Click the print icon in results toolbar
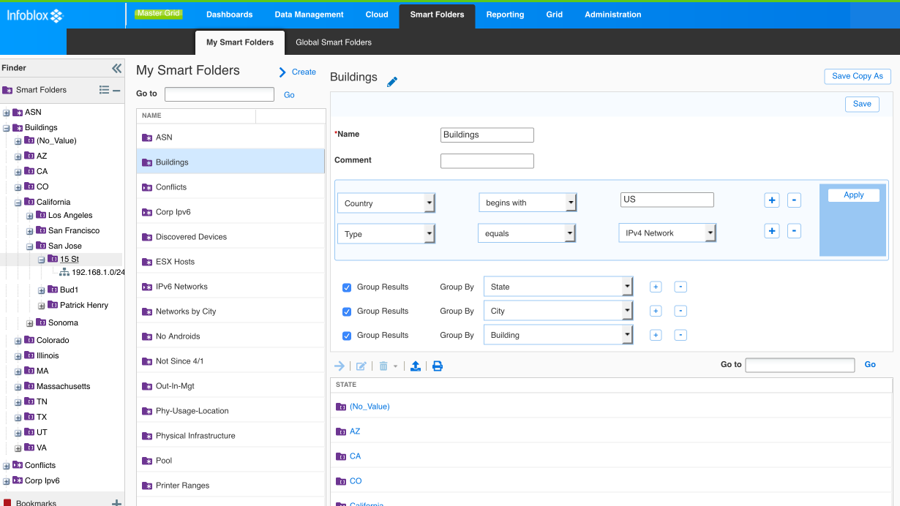The height and width of the screenshot is (506, 900). pos(437,366)
